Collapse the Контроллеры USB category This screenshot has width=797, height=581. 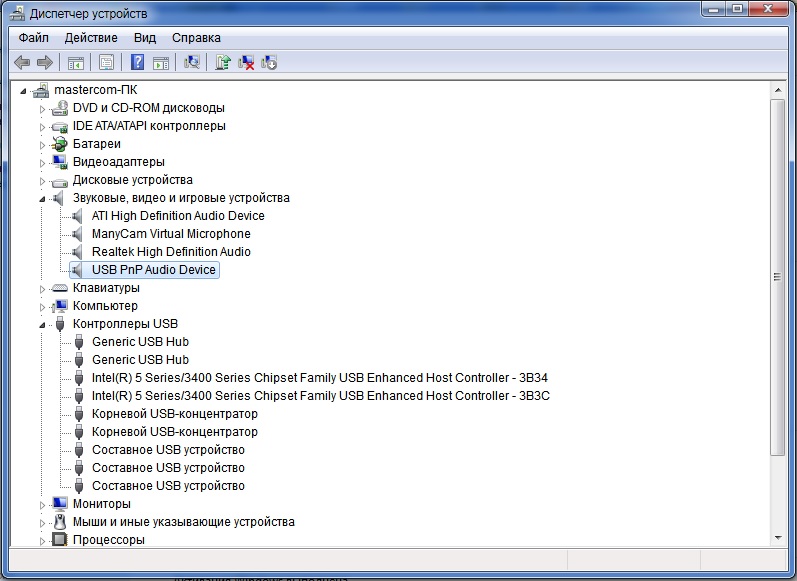coord(43,324)
